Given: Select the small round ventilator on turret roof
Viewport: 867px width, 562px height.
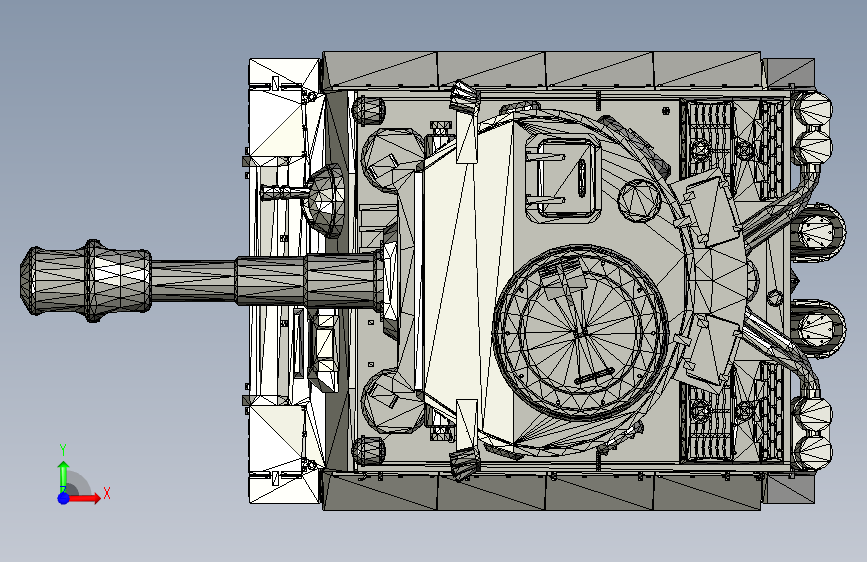Looking at the screenshot, I should 639,200.
